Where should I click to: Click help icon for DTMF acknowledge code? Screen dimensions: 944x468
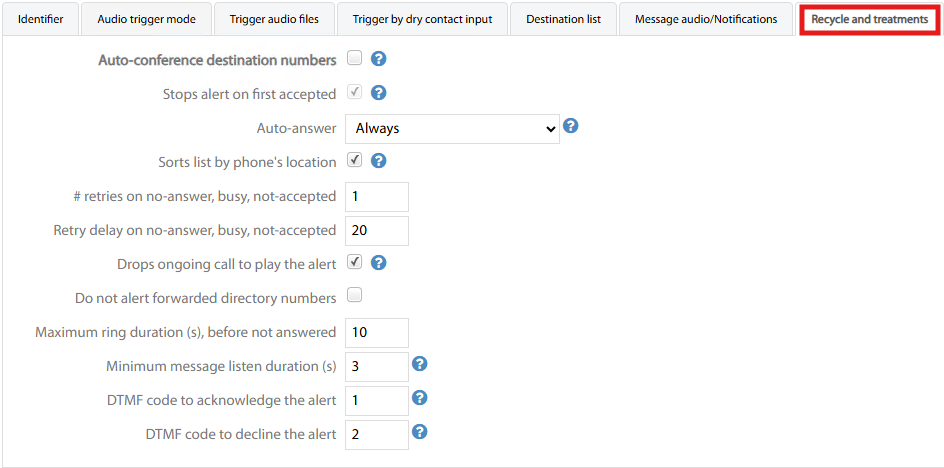[x=420, y=398]
